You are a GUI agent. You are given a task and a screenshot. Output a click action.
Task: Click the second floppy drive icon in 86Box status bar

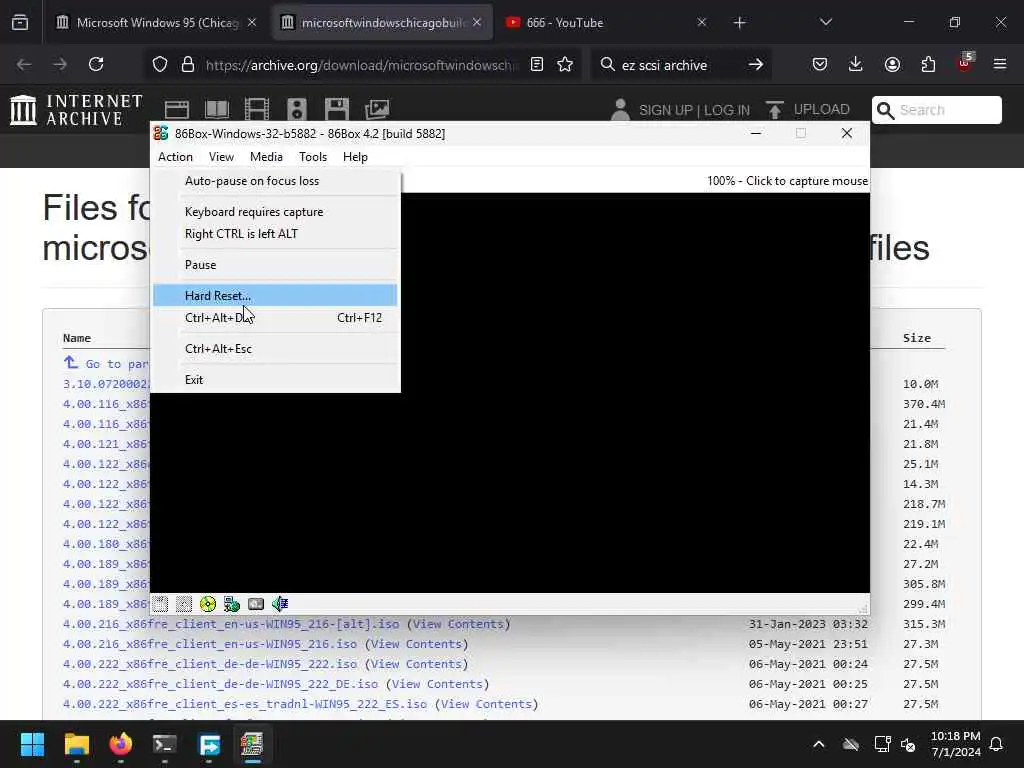[184, 604]
